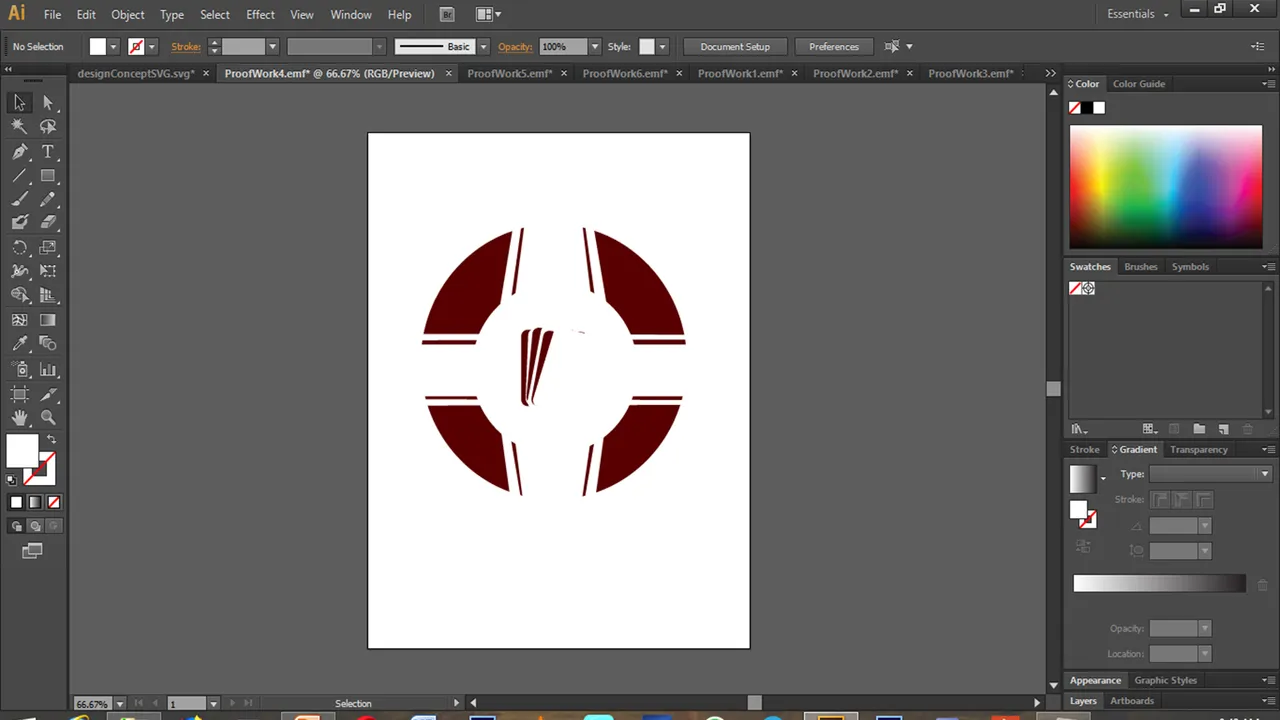Switch to the Brushes panel tab
Viewport: 1280px width, 720px height.
click(x=1140, y=267)
